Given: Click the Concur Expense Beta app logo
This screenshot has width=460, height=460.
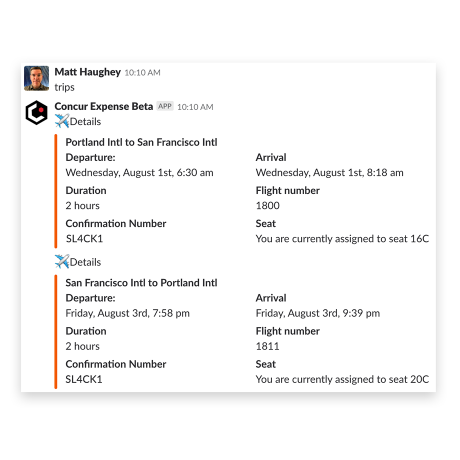Looking at the screenshot, I should point(36,113).
